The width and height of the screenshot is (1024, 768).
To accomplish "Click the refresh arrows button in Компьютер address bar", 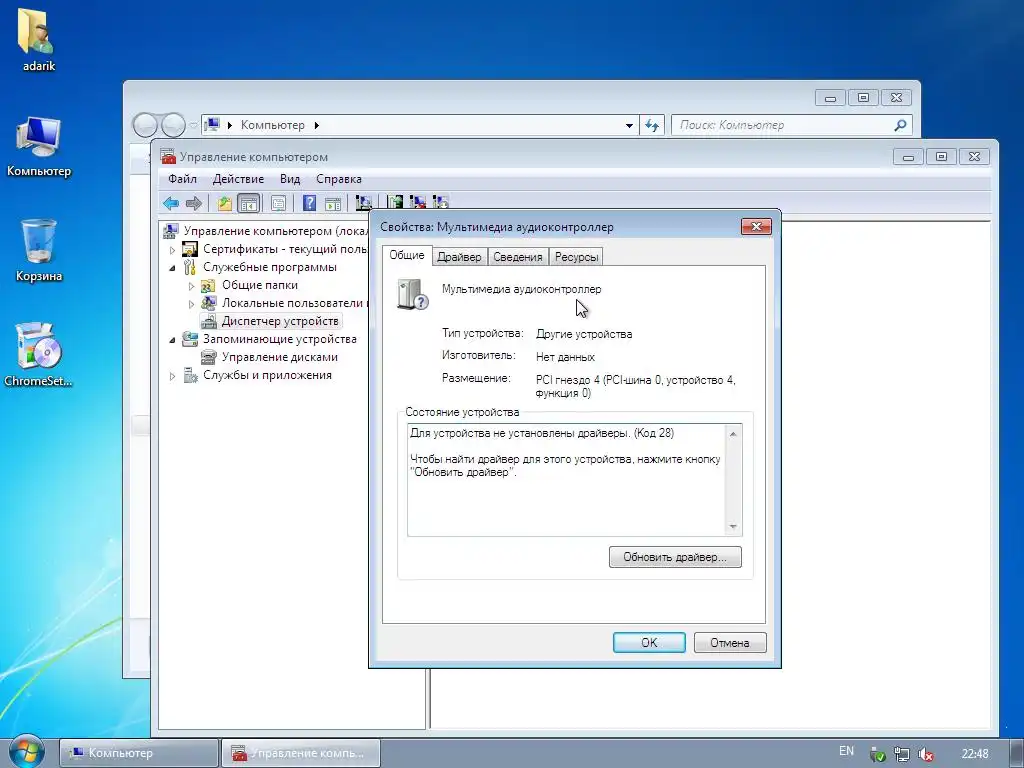I will [x=652, y=125].
